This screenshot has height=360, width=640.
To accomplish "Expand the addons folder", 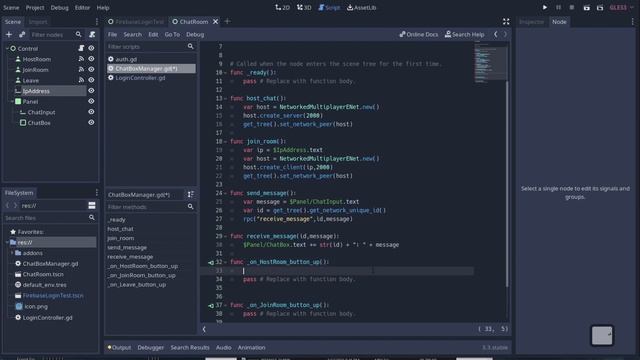I will click(12, 253).
